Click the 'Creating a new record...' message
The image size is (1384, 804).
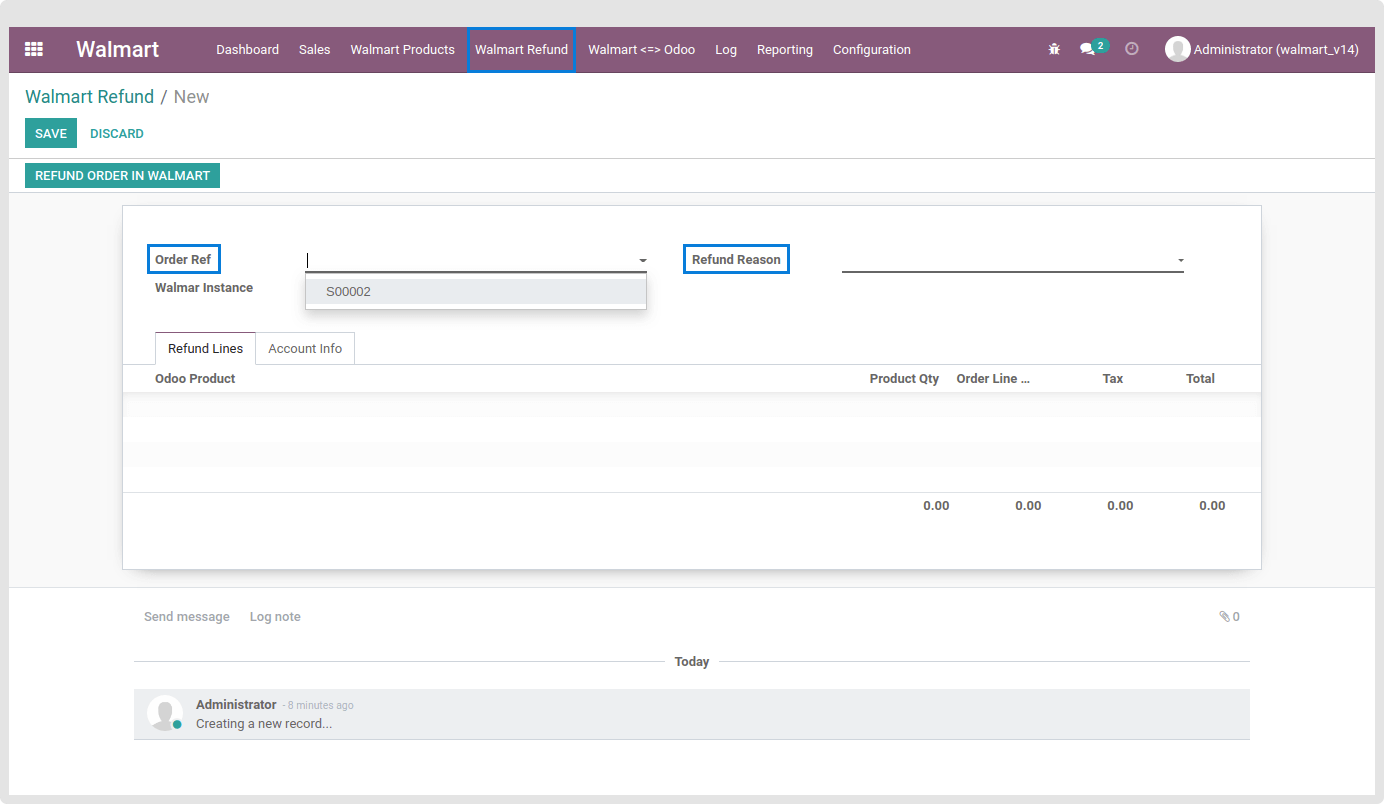point(264,724)
